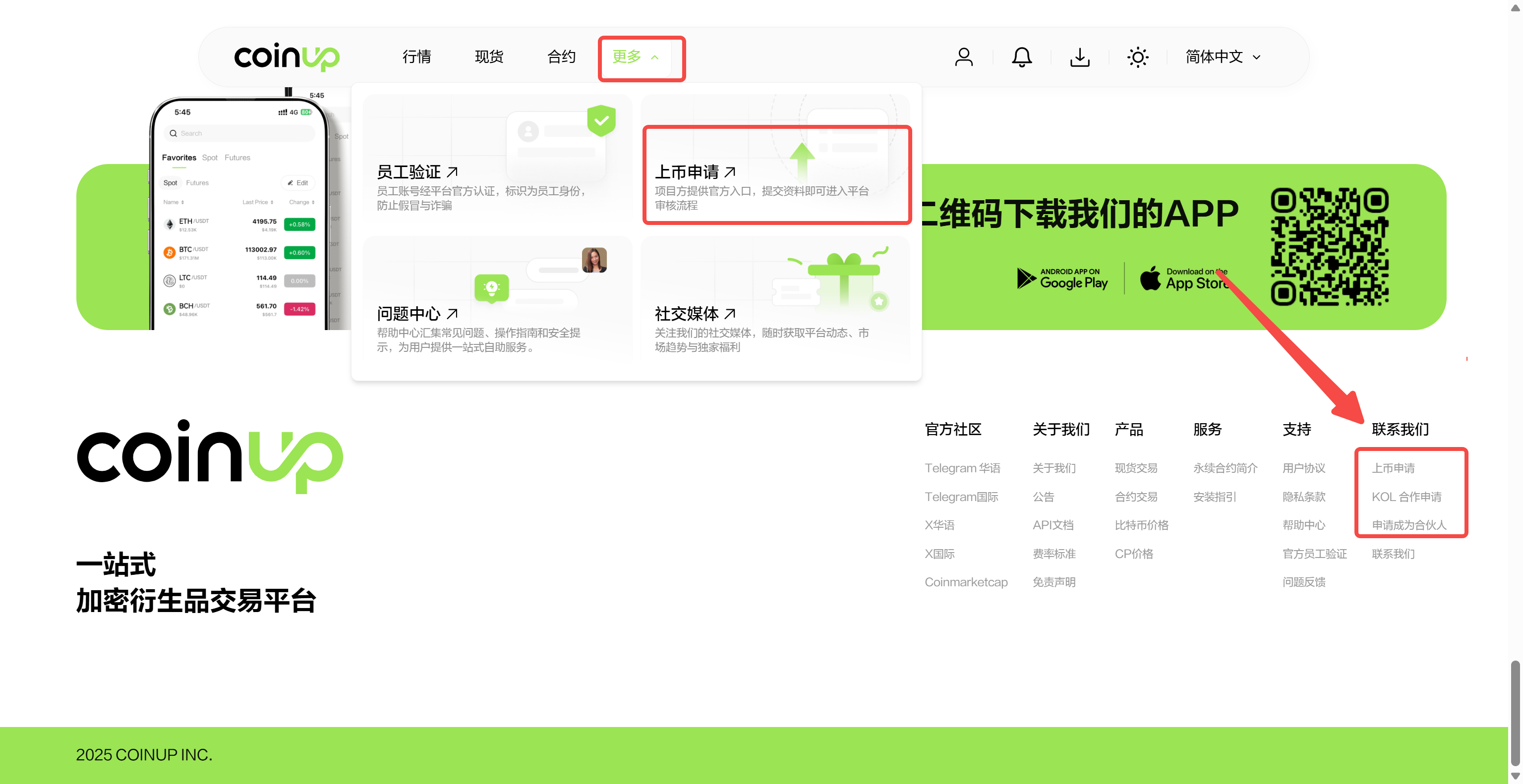Click the arrow icon beside 问题中心
This screenshot has width=1523, height=784.
pos(452,314)
